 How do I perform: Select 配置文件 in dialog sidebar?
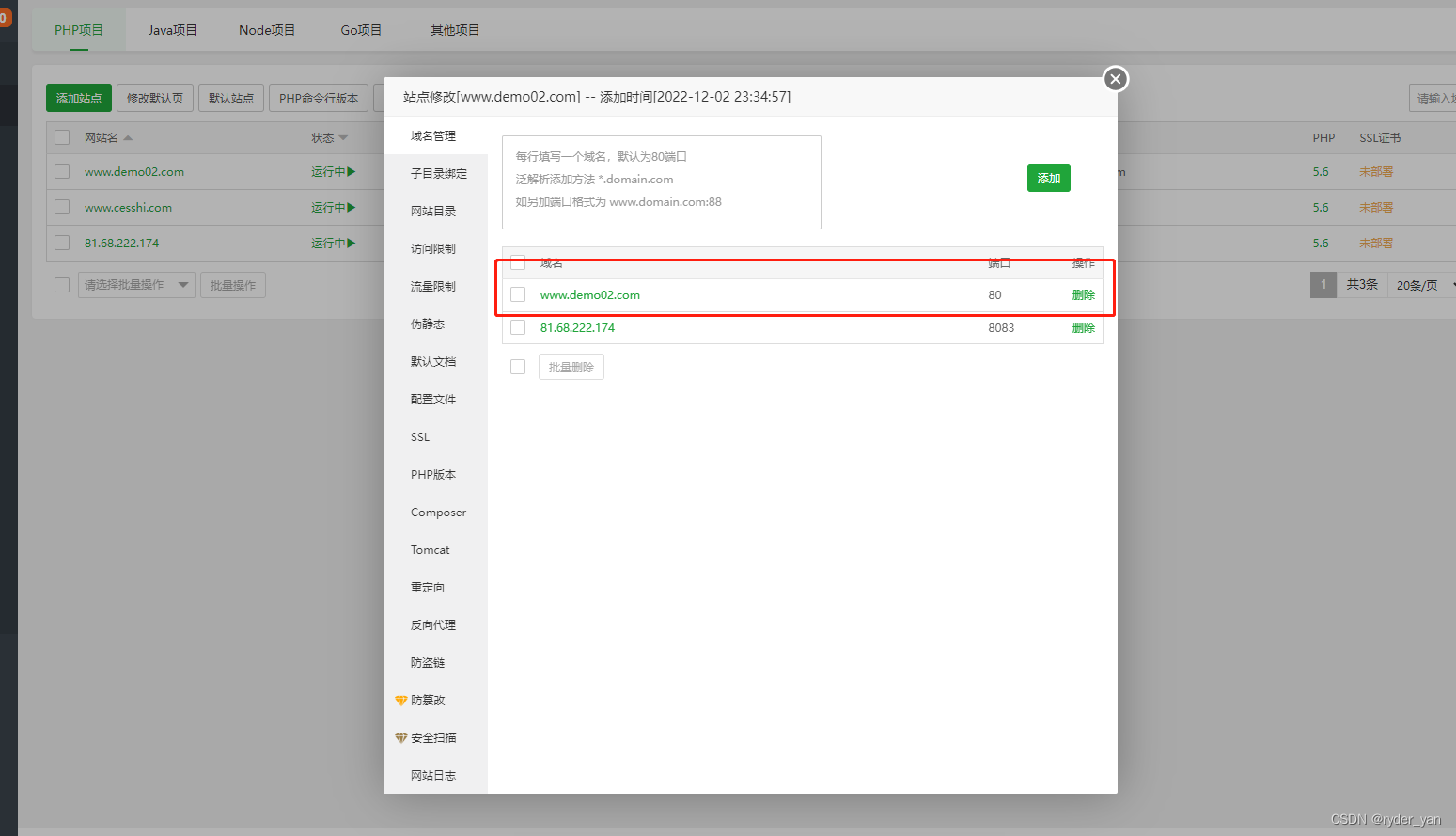(x=436, y=399)
